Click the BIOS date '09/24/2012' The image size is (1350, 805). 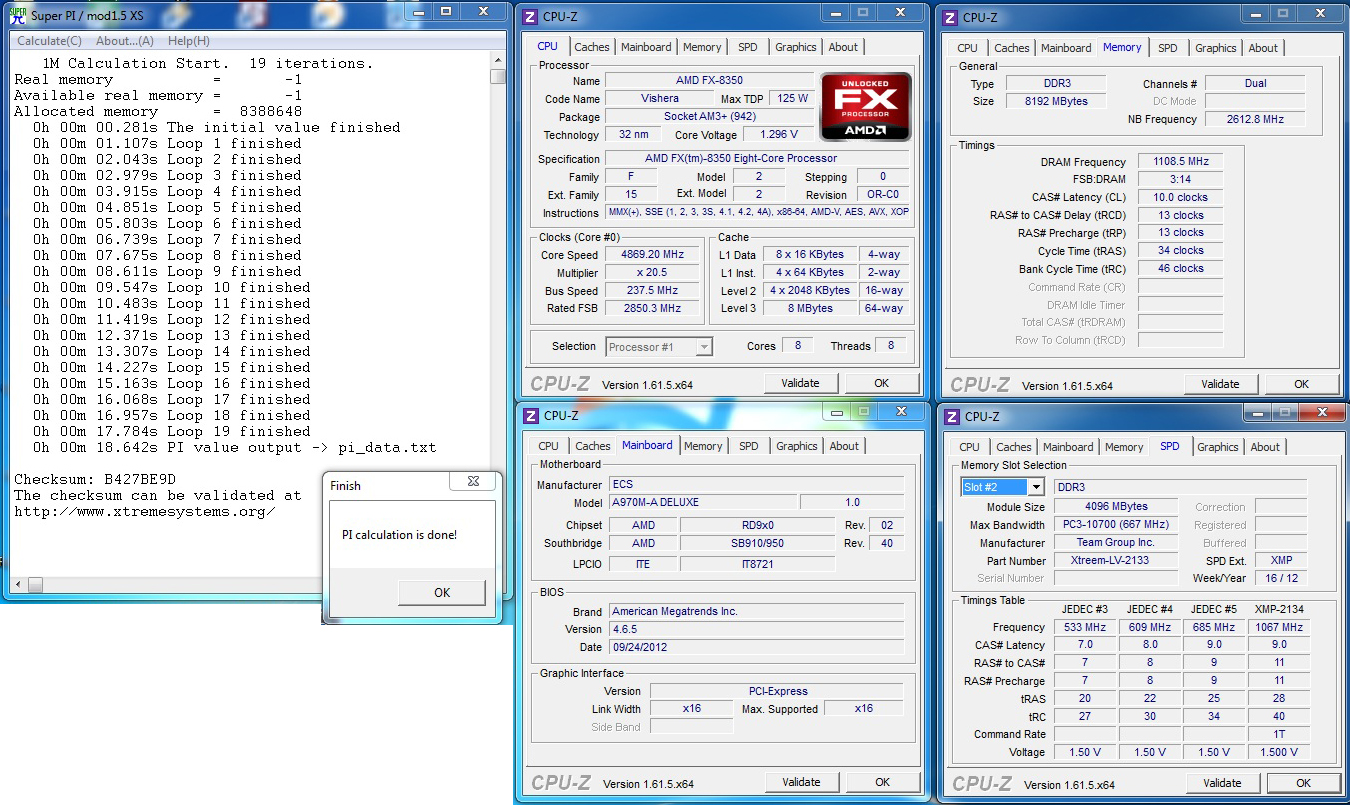pyautogui.click(x=756, y=647)
